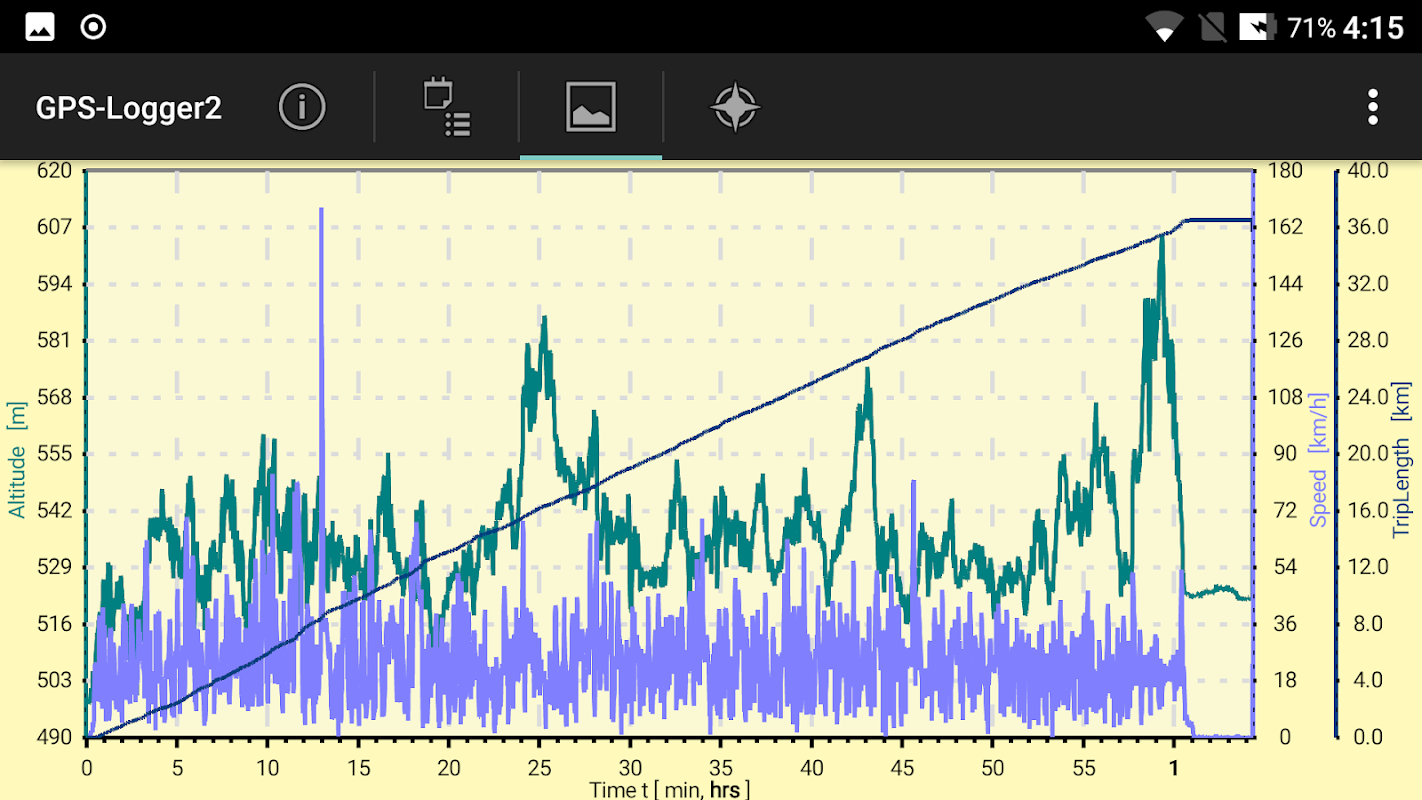Tap the gallery notification icon in status bar
Viewport: 1422px width, 800px height.
[x=41, y=27]
